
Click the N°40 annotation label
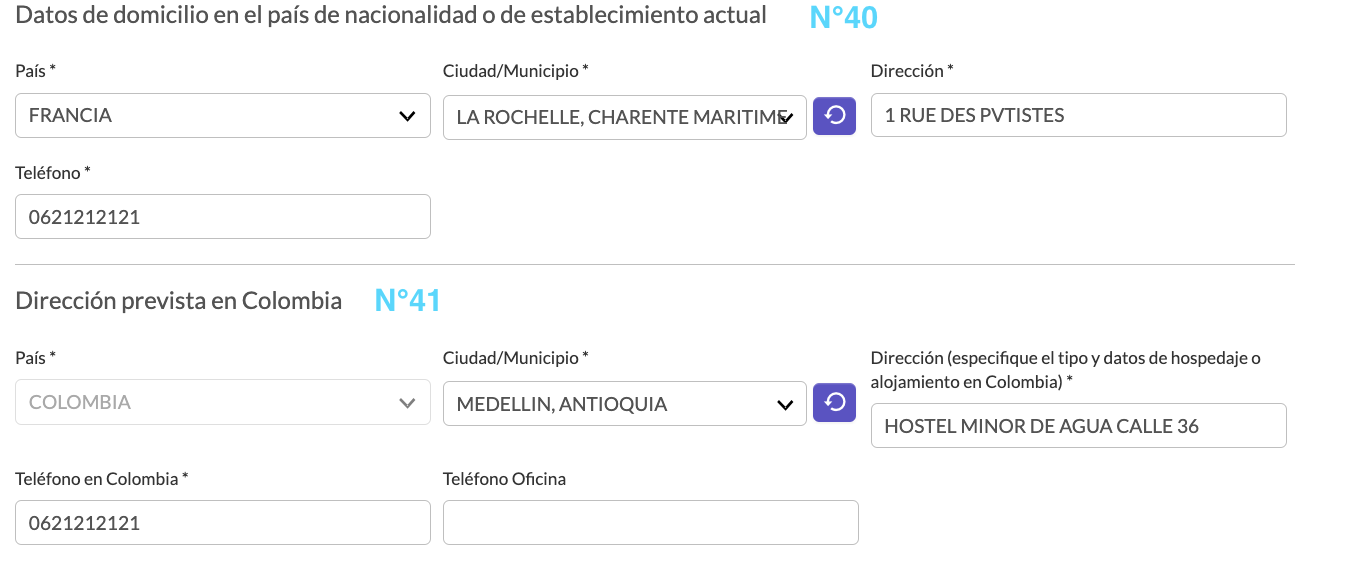(843, 17)
